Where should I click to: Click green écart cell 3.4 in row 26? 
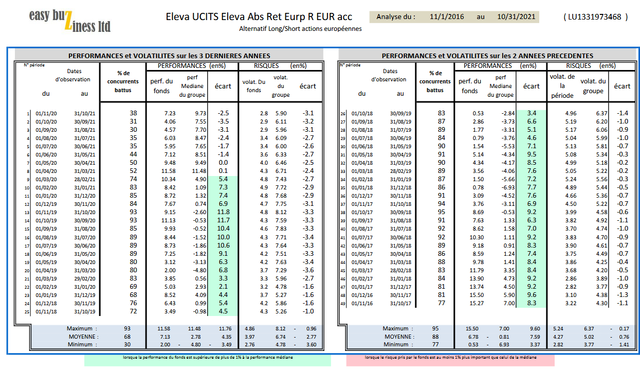tap(531, 113)
